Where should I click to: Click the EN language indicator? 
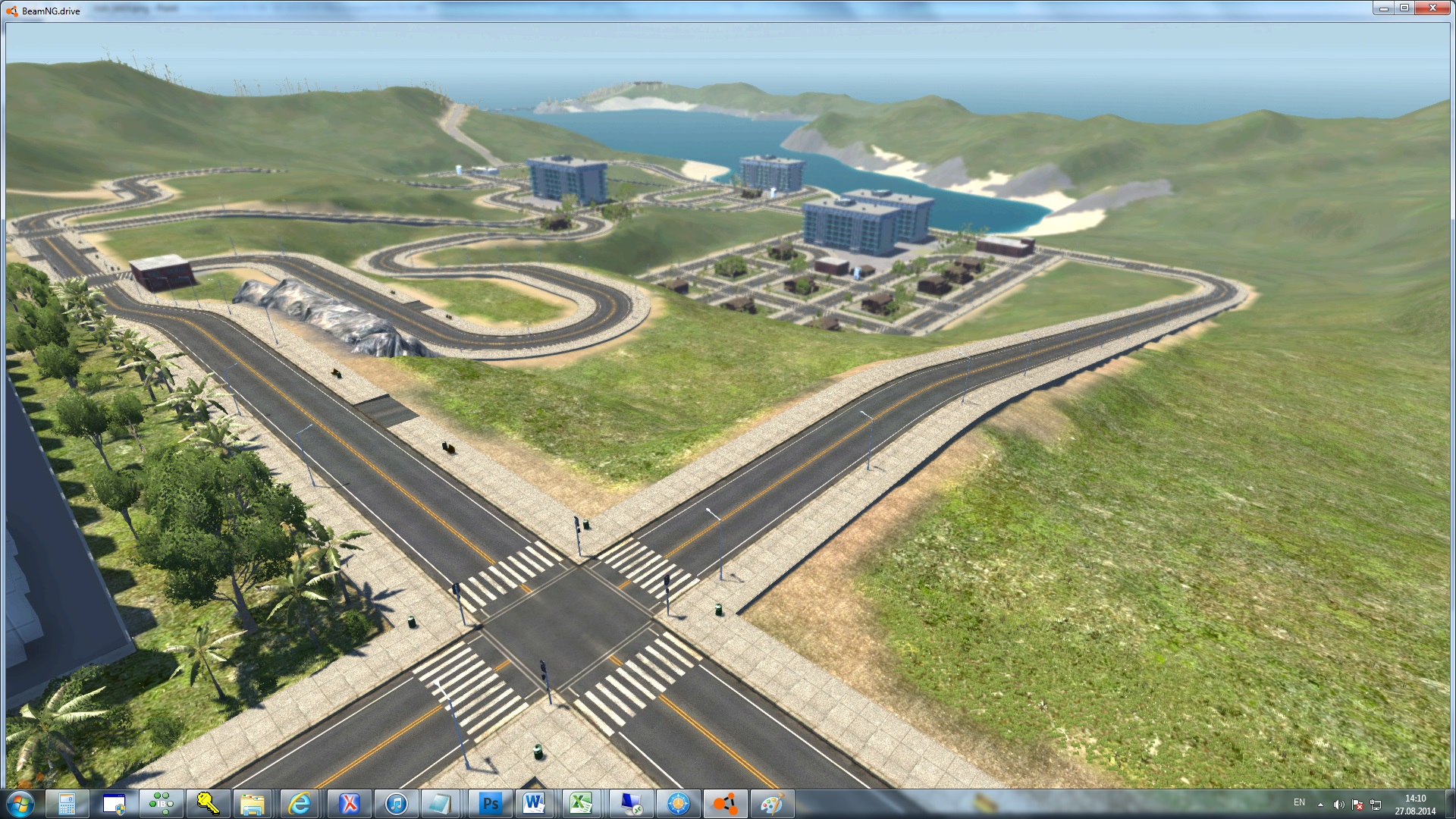coord(1299,802)
